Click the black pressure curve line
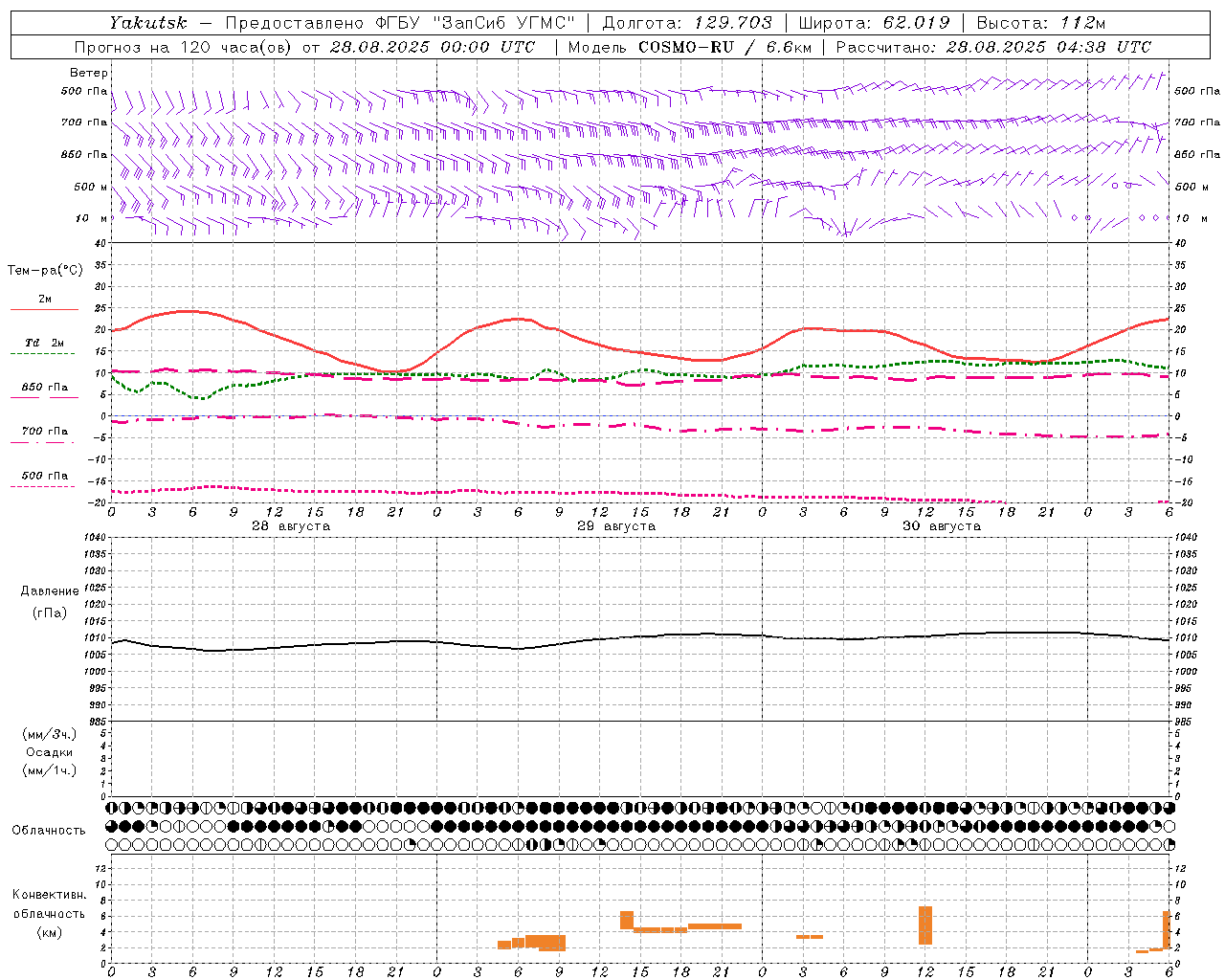 (641, 636)
